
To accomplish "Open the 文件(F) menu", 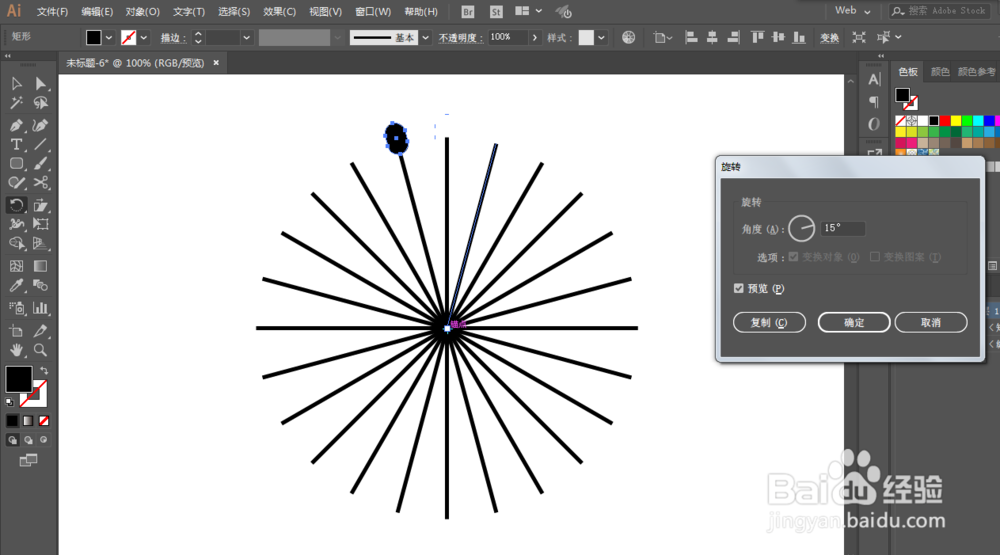I will tap(52, 11).
